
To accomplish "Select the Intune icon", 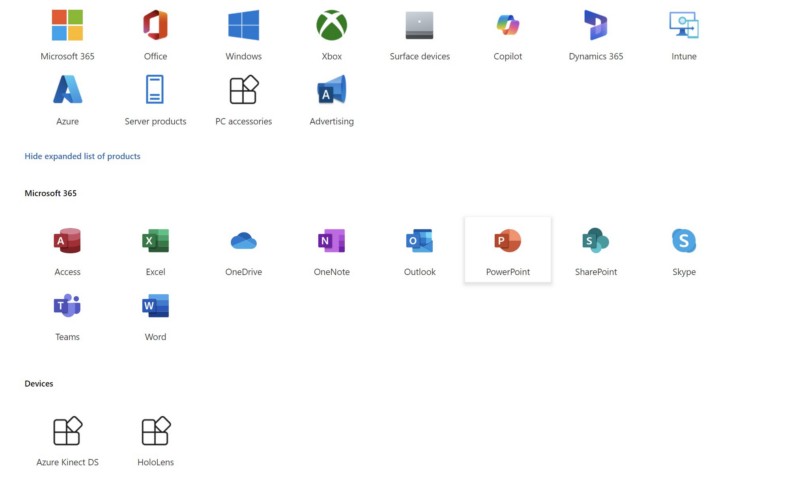I will click(x=684, y=25).
